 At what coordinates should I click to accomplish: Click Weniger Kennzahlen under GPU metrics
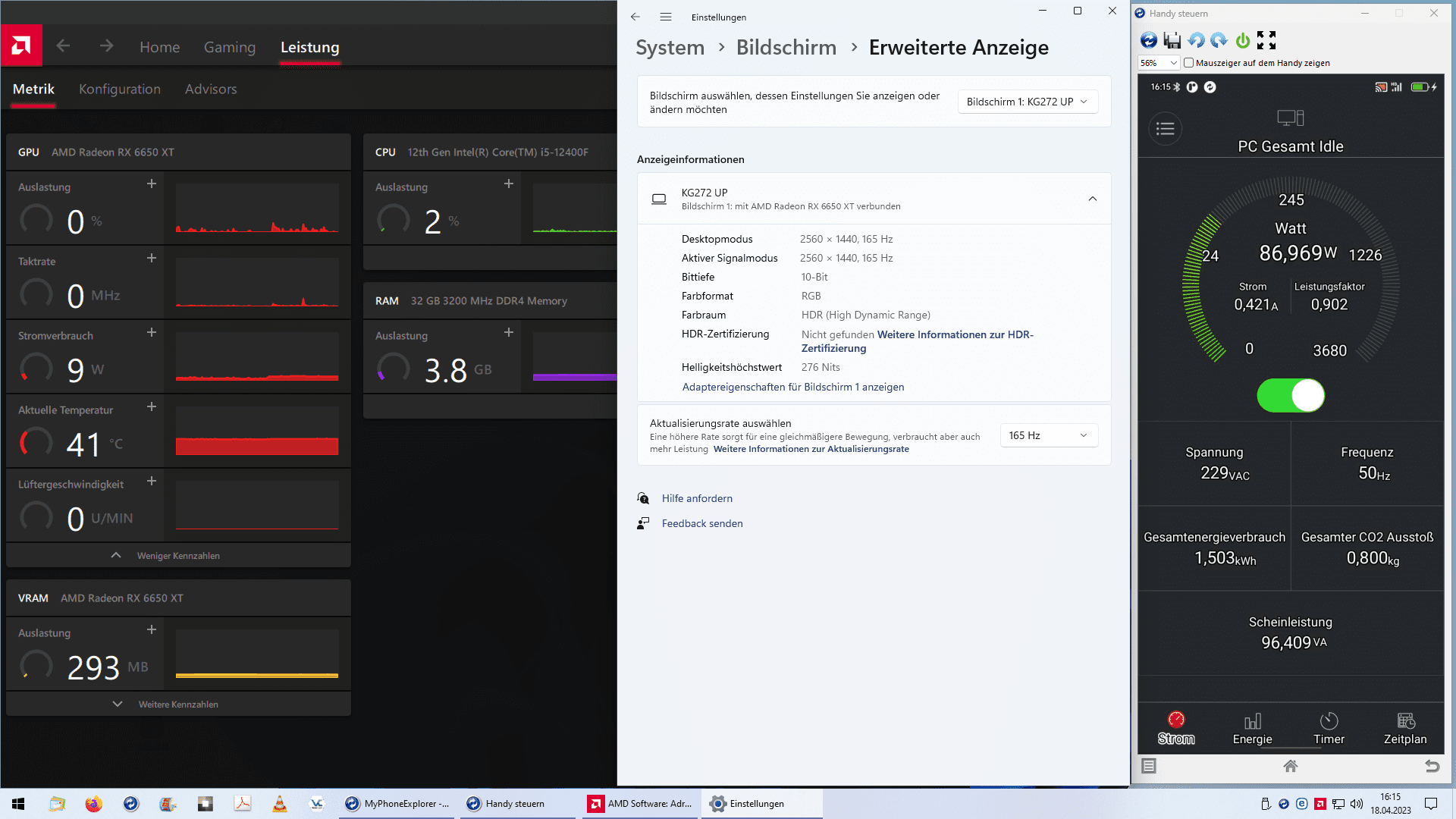(177, 556)
